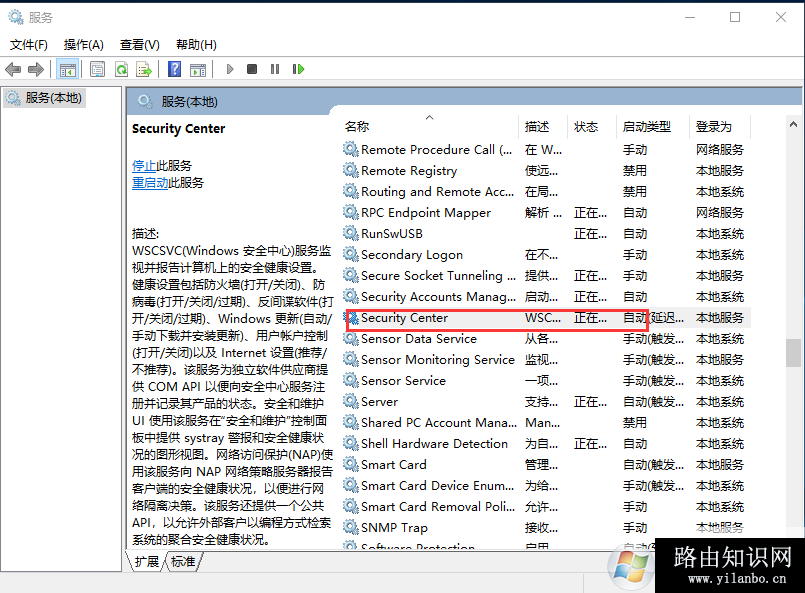Switch to the 扩展 tab
805x593 pixels.
(147, 561)
